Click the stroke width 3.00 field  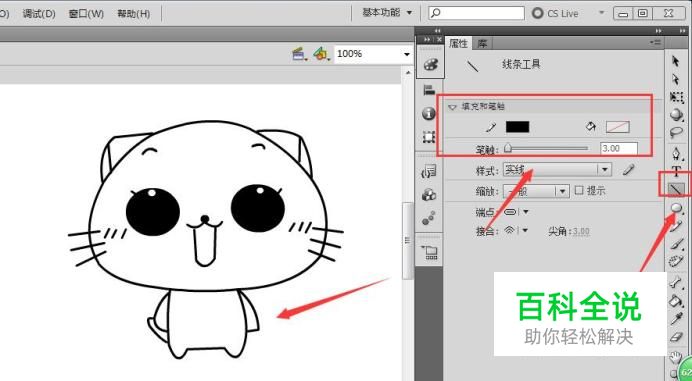(x=619, y=149)
